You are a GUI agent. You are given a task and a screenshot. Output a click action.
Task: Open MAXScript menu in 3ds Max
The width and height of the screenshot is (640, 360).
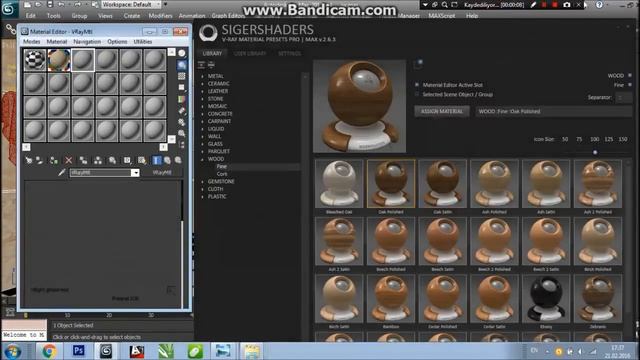tap(442, 16)
